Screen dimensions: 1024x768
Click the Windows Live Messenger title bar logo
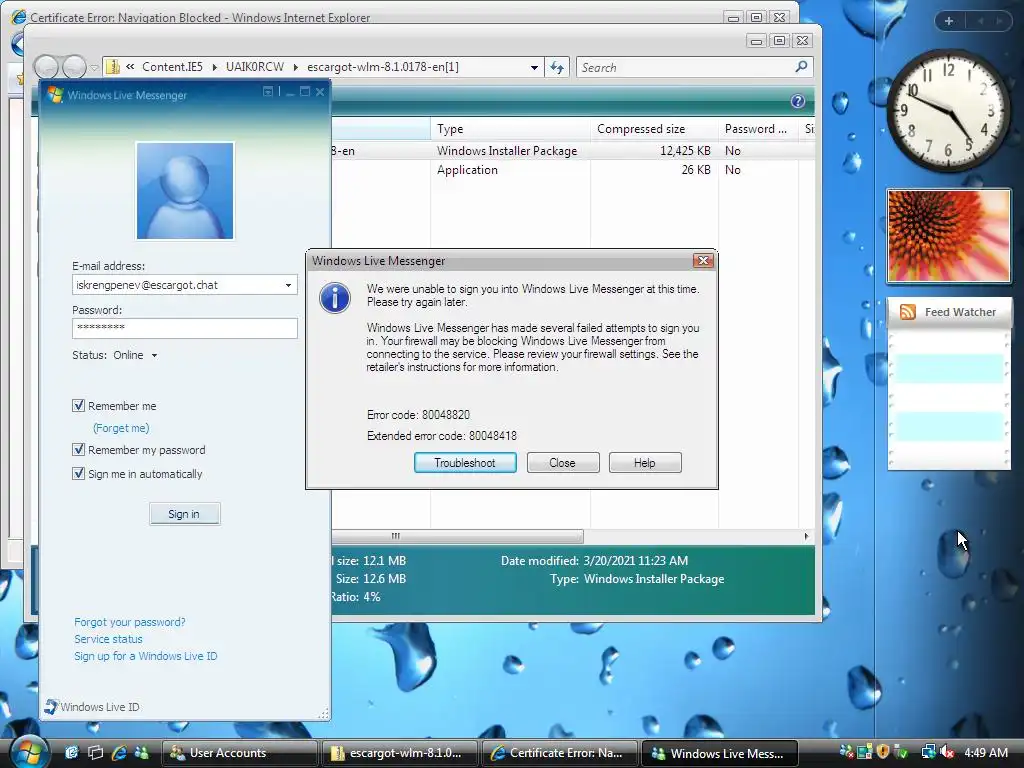click(x=55, y=95)
